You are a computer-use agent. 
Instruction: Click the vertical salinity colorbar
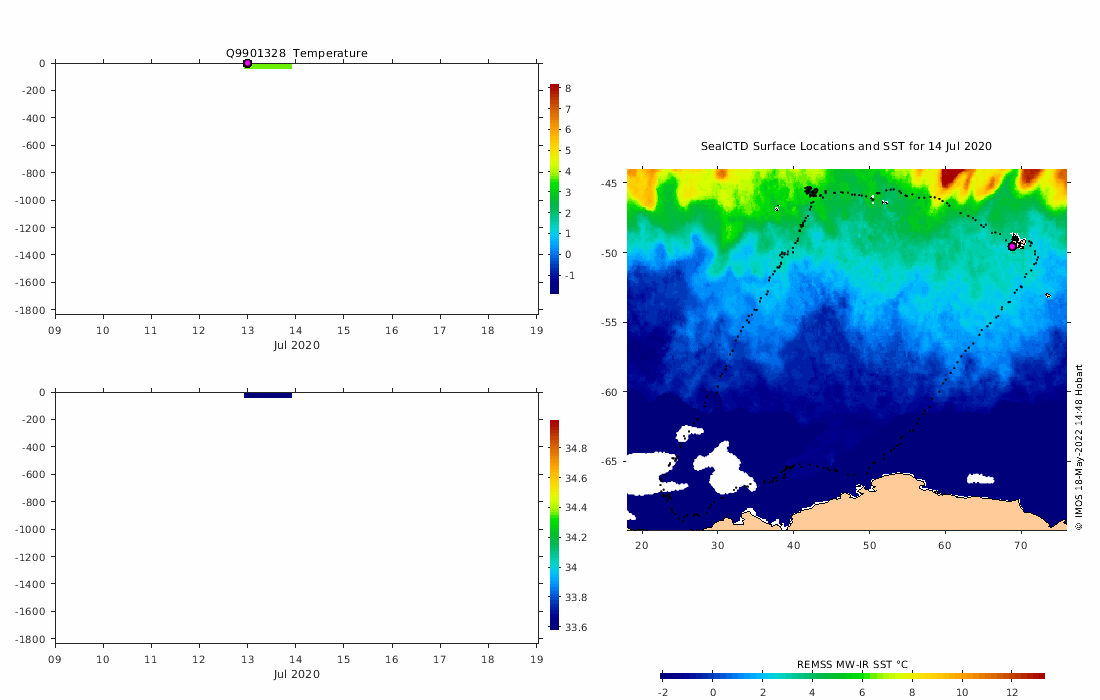coord(554,524)
